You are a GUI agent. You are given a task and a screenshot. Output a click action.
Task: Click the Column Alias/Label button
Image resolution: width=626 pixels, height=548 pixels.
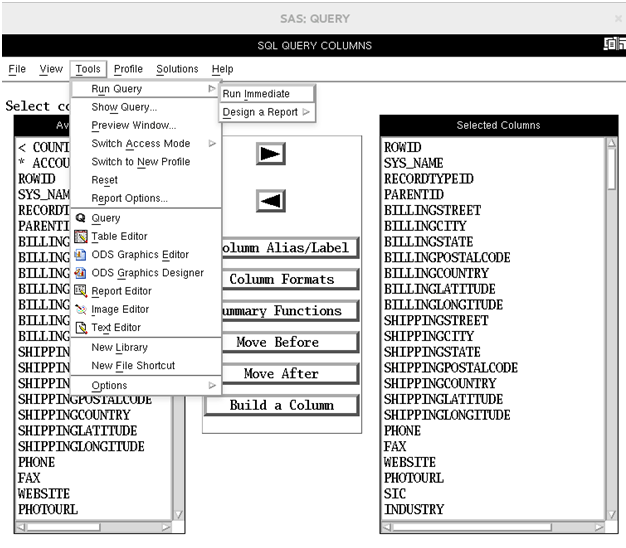pos(290,248)
